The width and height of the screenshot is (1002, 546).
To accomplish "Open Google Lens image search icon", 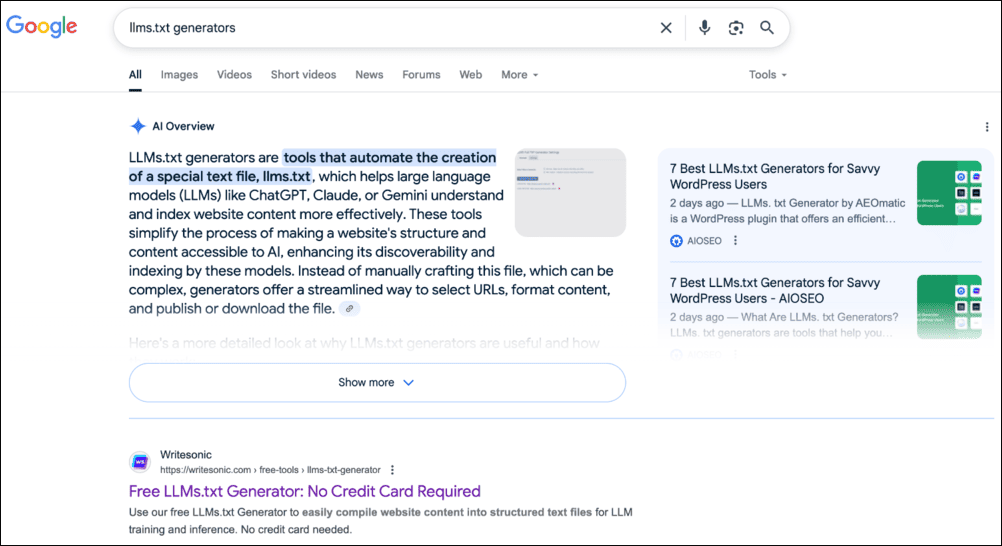I will coord(736,27).
